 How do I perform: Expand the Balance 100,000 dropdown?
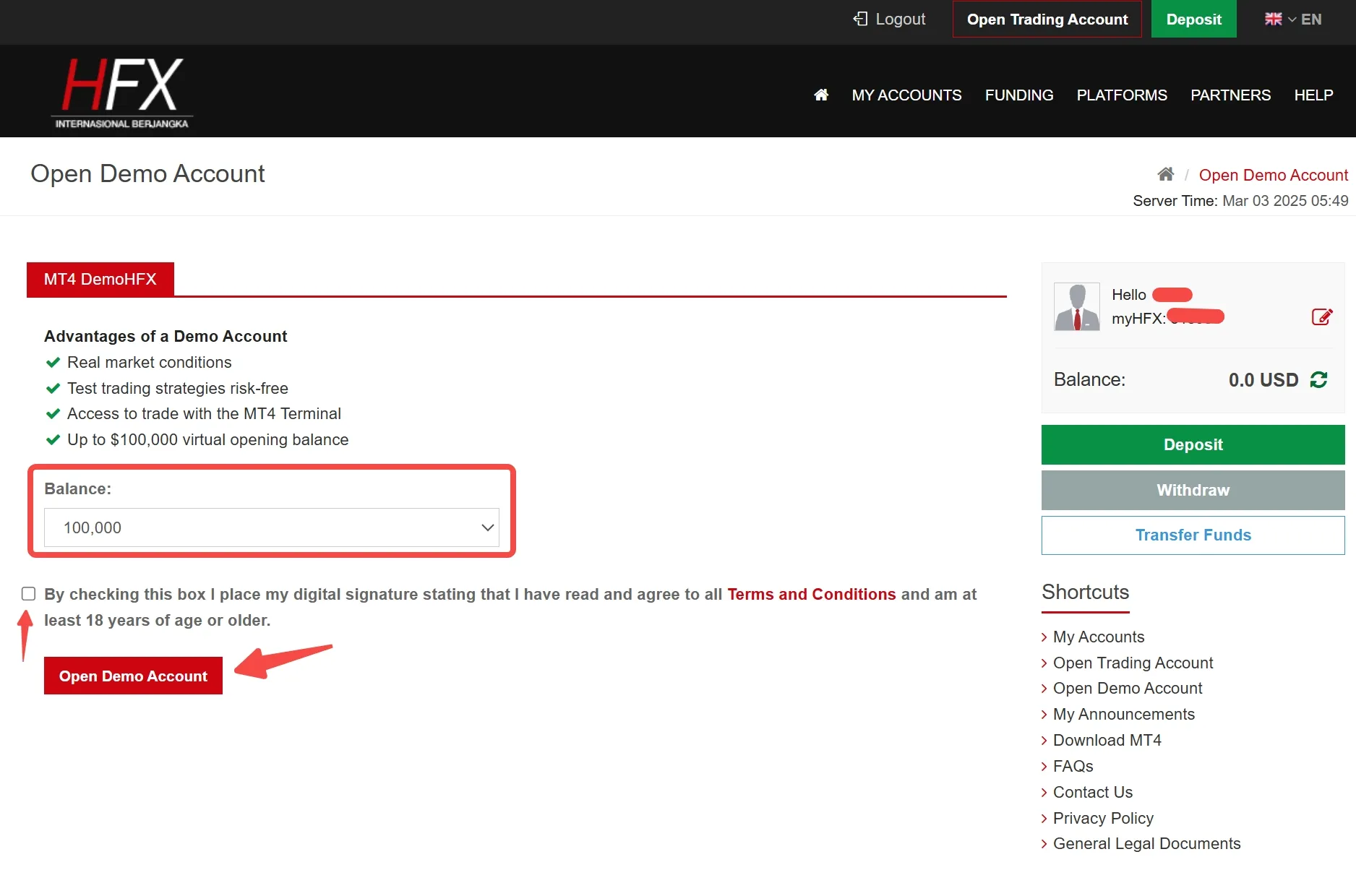[x=272, y=527]
